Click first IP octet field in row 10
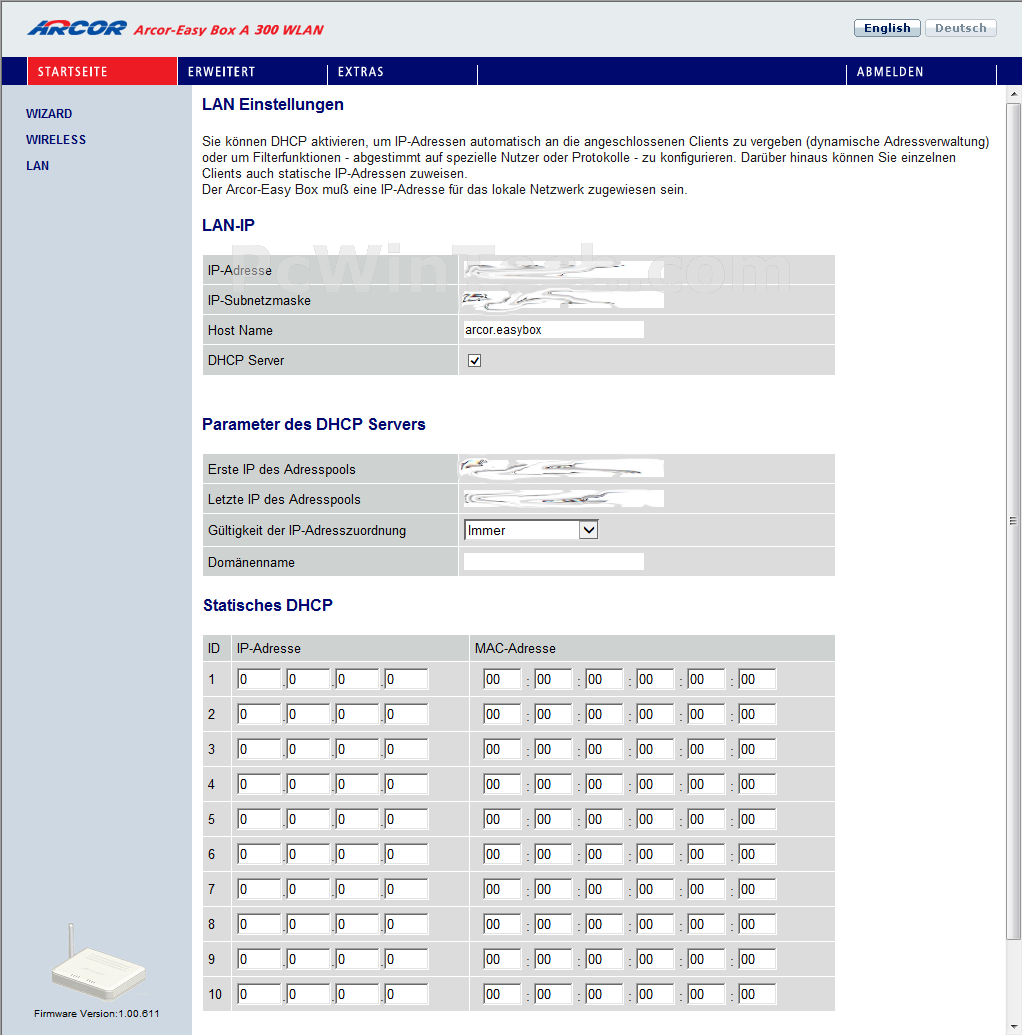Screen dimensions: 1022x1035 259,994
